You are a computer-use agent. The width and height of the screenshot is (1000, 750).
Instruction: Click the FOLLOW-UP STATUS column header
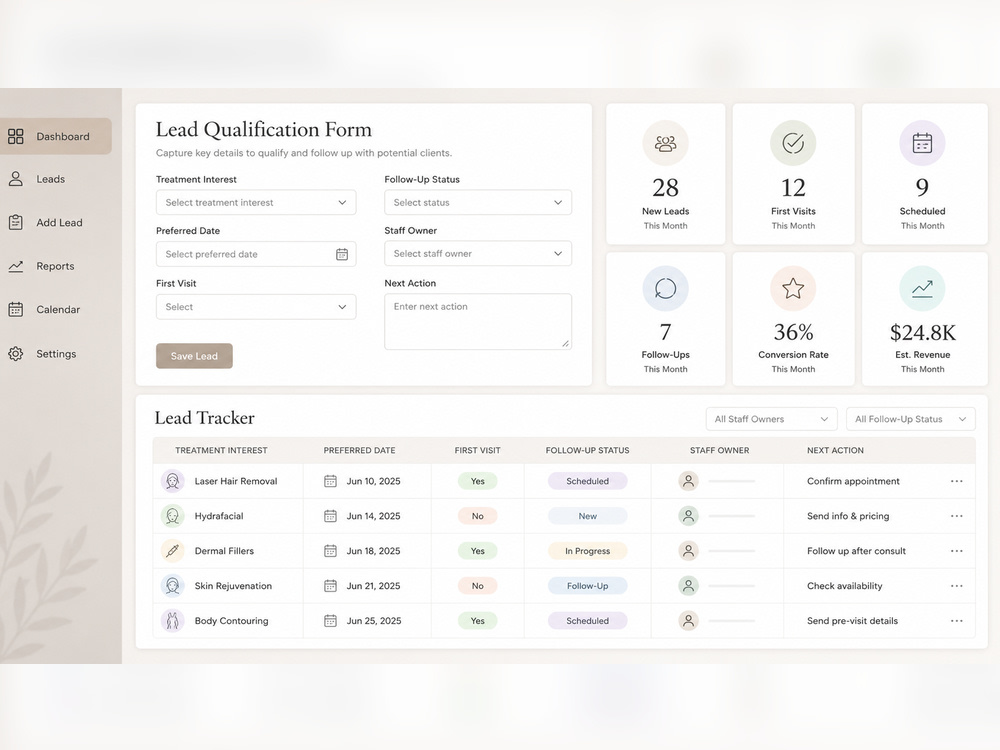click(x=587, y=450)
